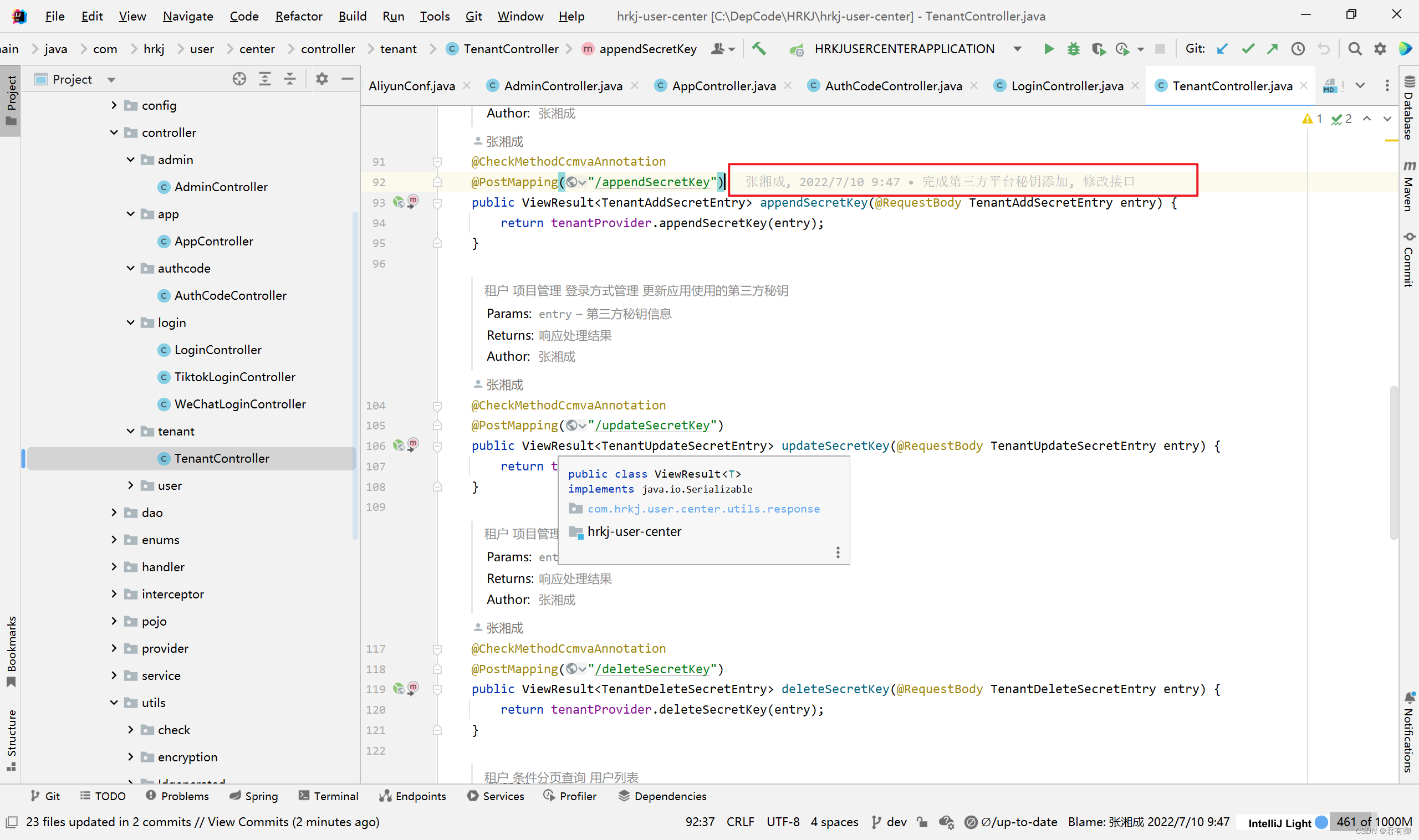1419x840 pixels.
Task: Open the Build menu
Action: click(x=352, y=16)
